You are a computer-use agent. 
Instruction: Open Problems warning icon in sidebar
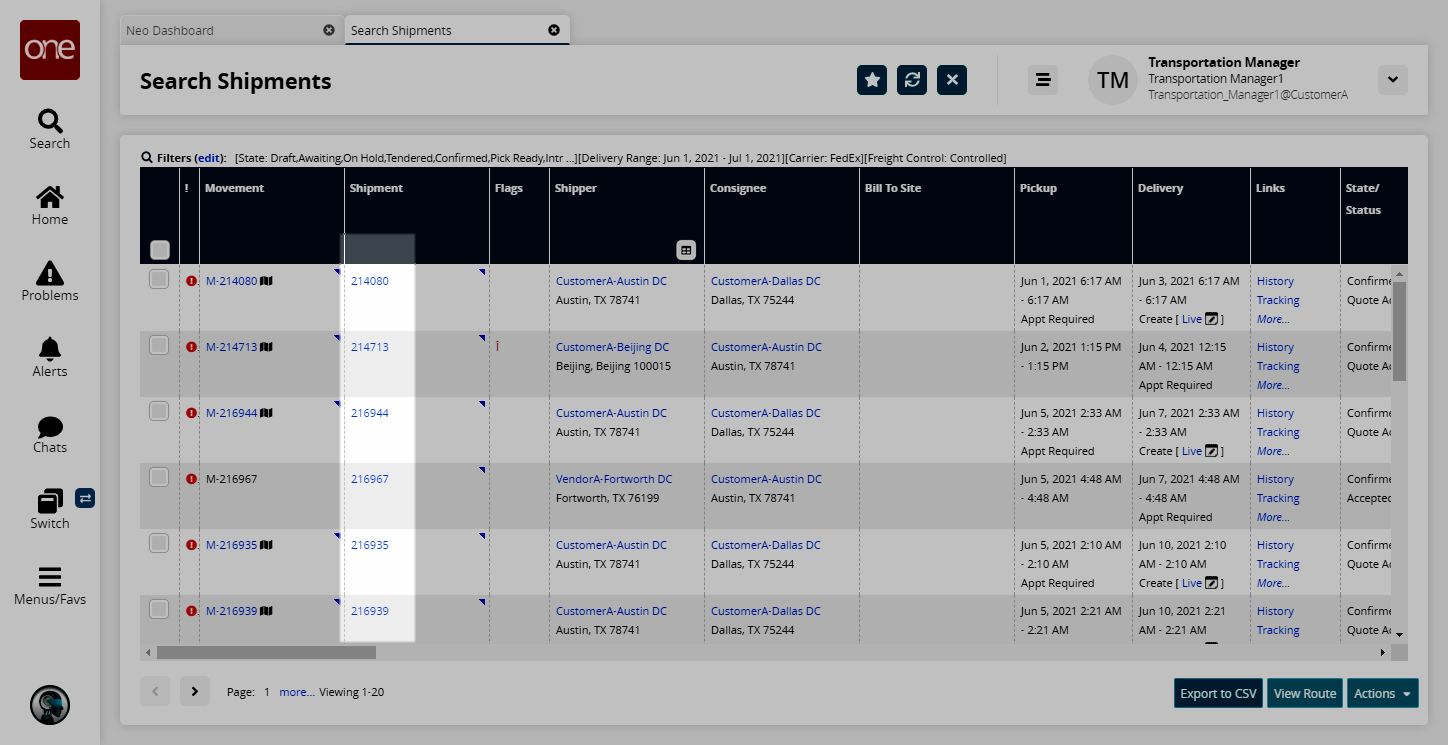(49, 272)
